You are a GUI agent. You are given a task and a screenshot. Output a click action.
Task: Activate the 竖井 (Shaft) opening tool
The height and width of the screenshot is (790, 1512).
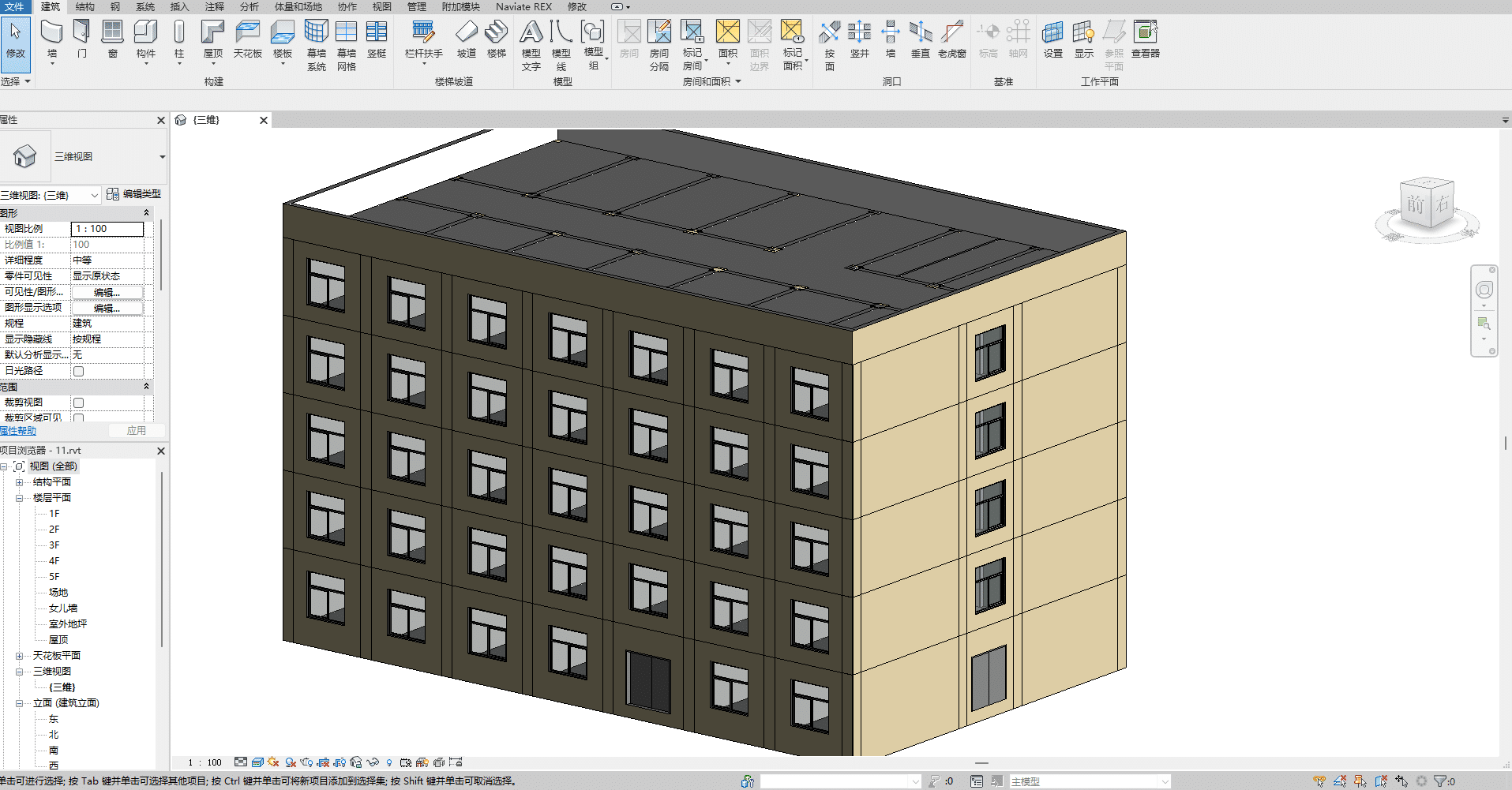click(x=860, y=41)
